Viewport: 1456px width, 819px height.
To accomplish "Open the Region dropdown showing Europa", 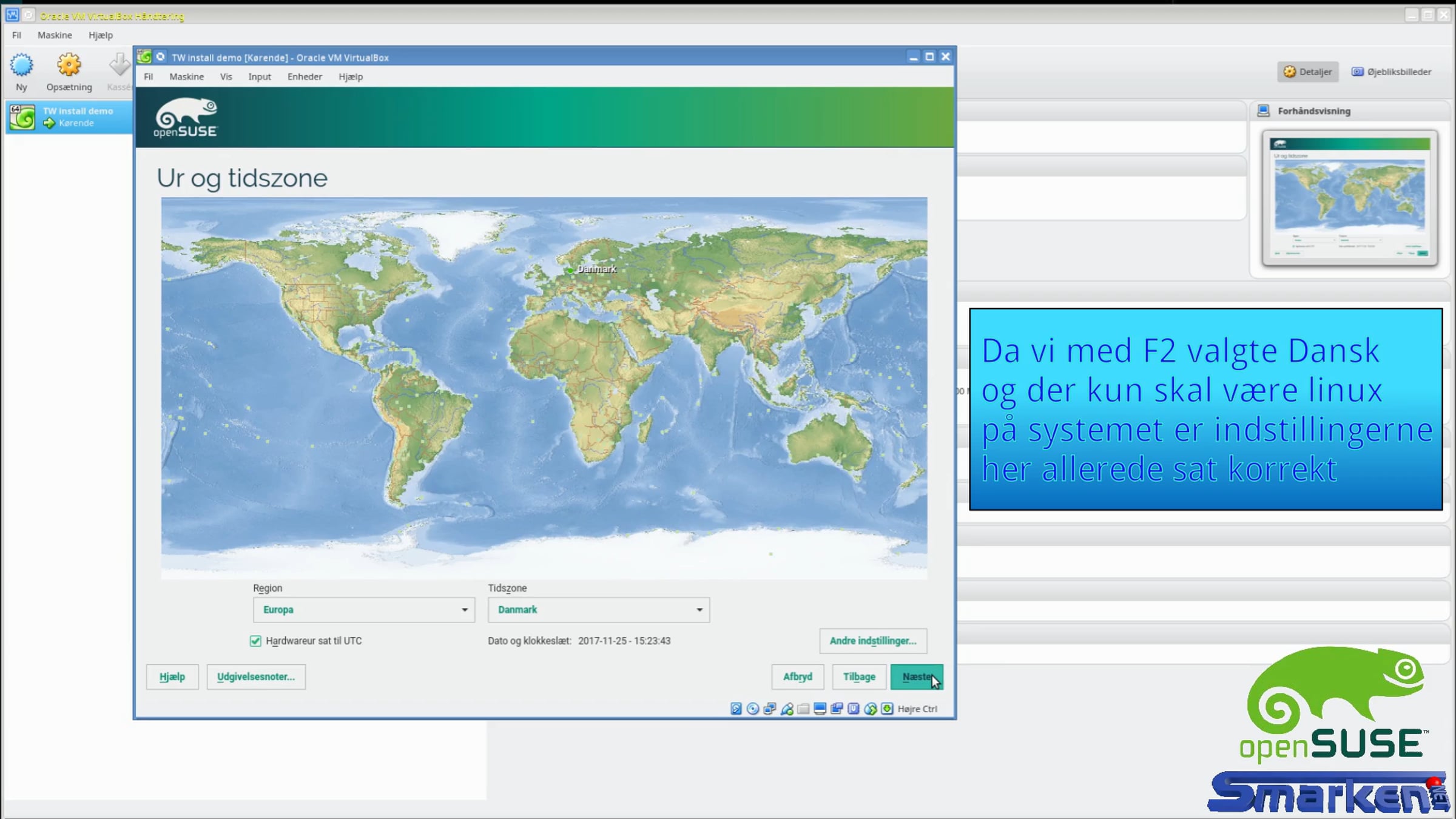I will [363, 610].
